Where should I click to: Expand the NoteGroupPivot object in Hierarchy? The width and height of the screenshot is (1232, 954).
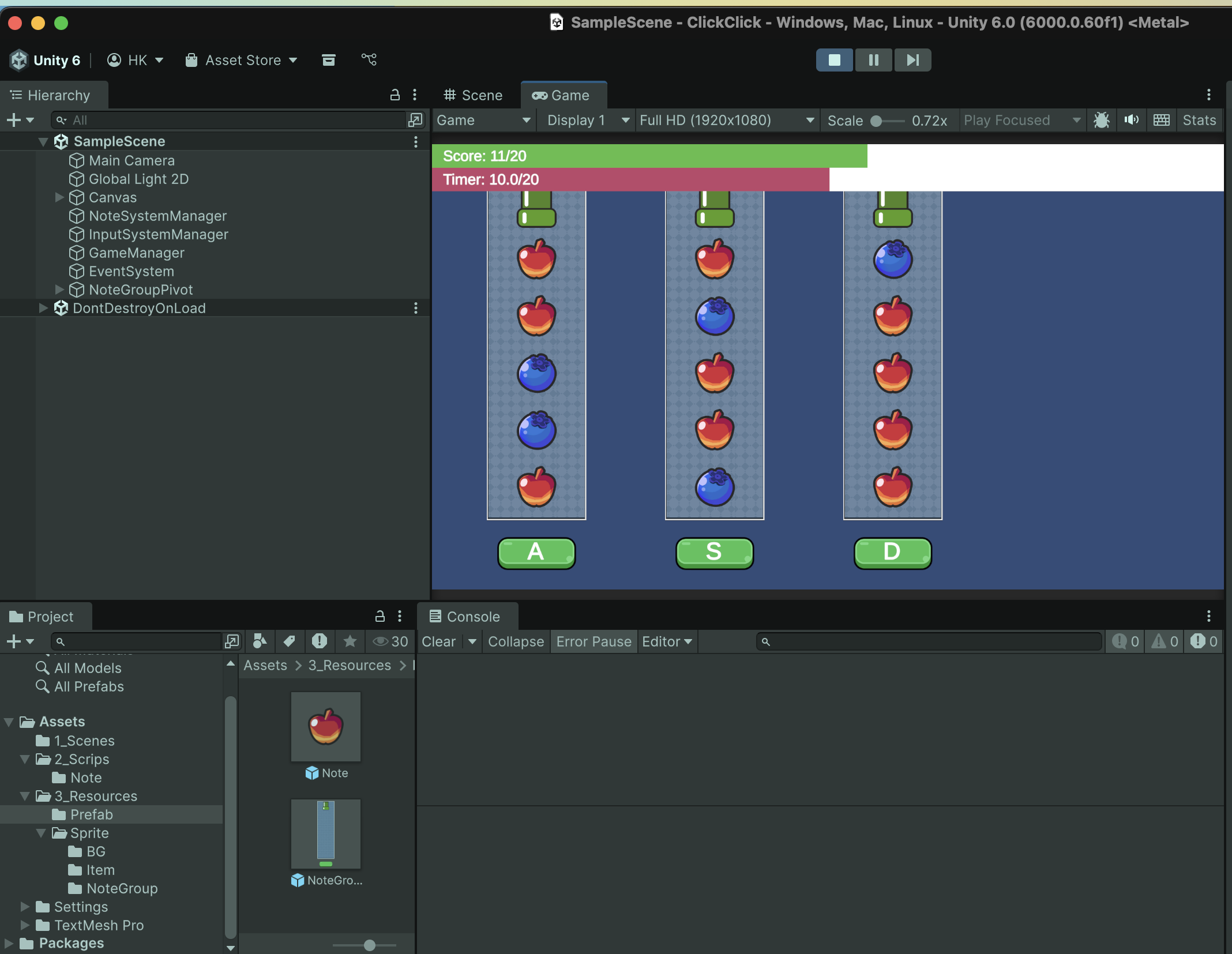[x=59, y=290]
